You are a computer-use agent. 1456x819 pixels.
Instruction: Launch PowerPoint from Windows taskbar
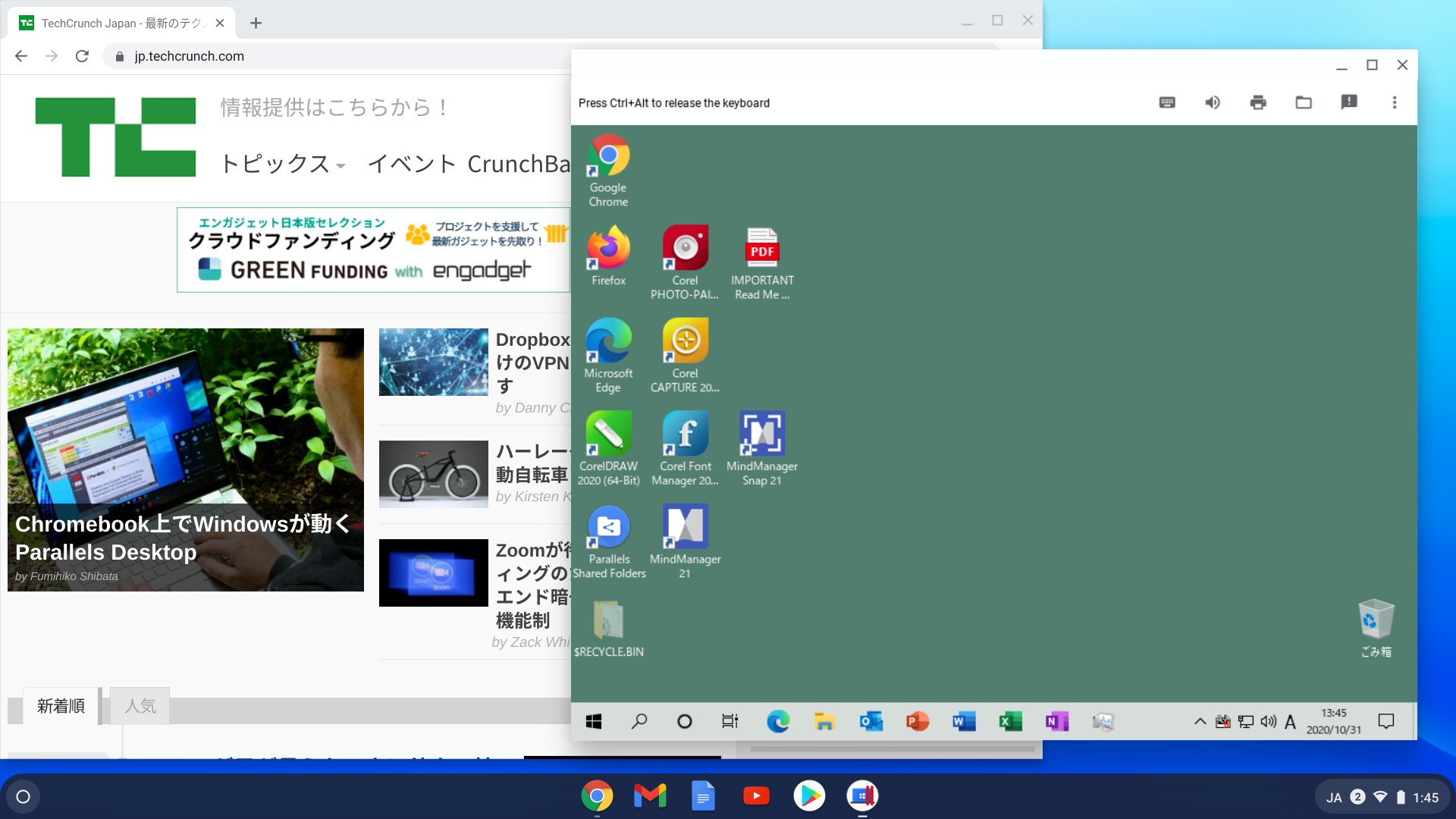tap(918, 721)
